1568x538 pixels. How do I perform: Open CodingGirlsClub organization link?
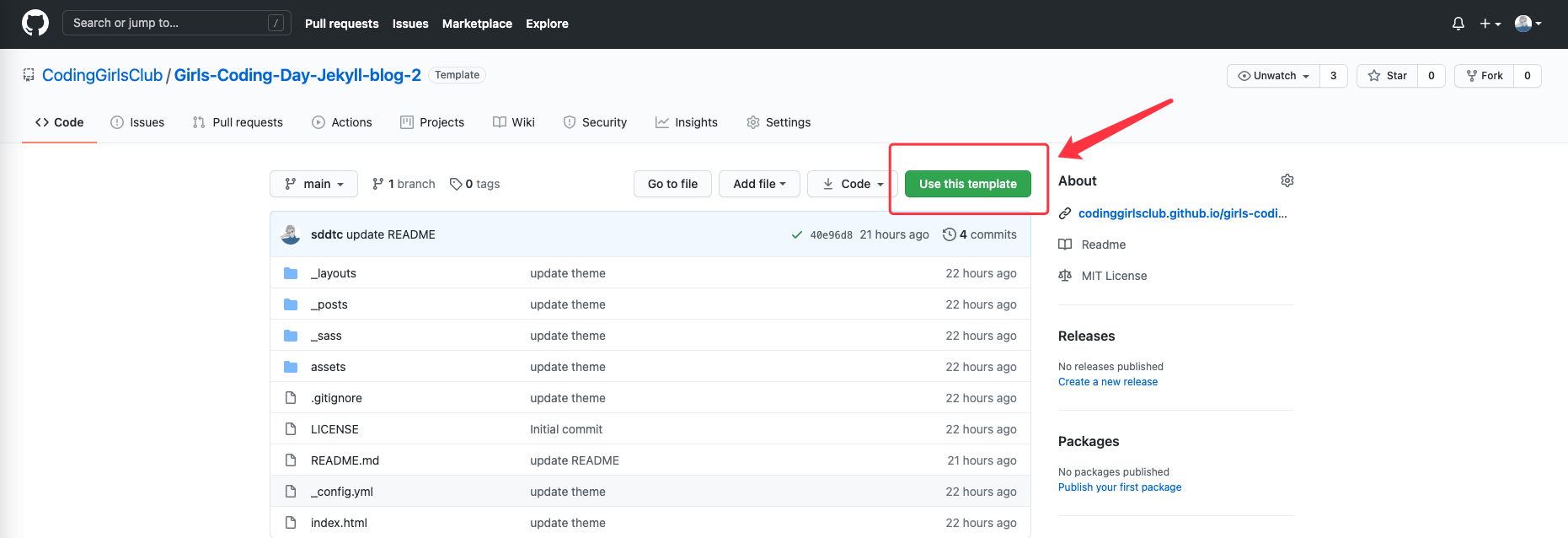[102, 75]
